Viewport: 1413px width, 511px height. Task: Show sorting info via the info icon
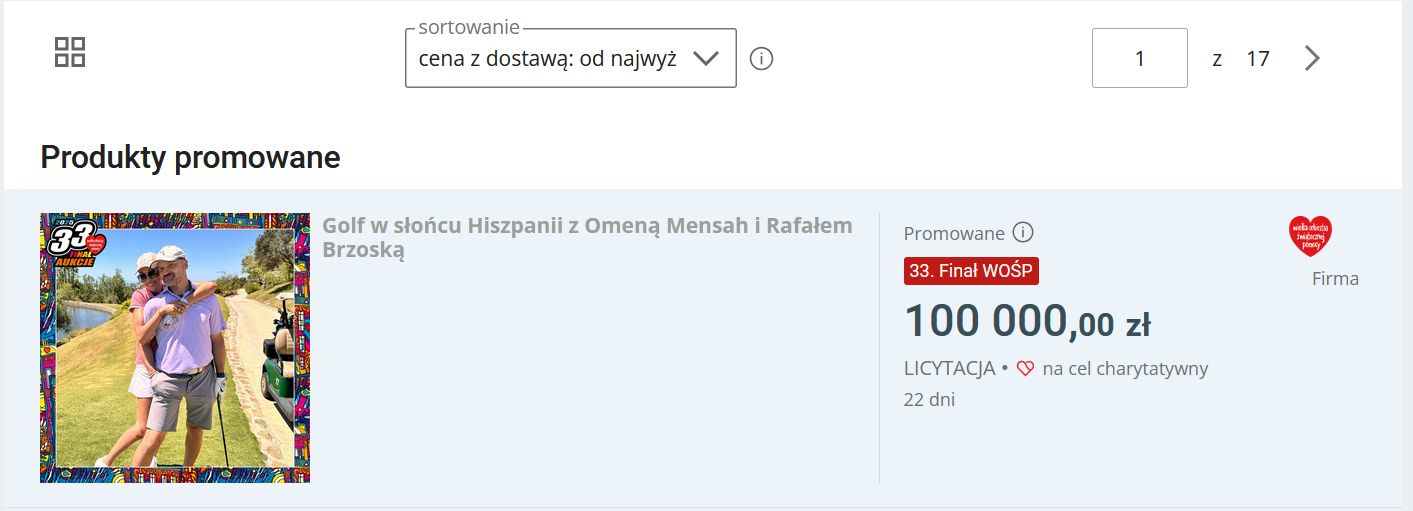tap(761, 59)
